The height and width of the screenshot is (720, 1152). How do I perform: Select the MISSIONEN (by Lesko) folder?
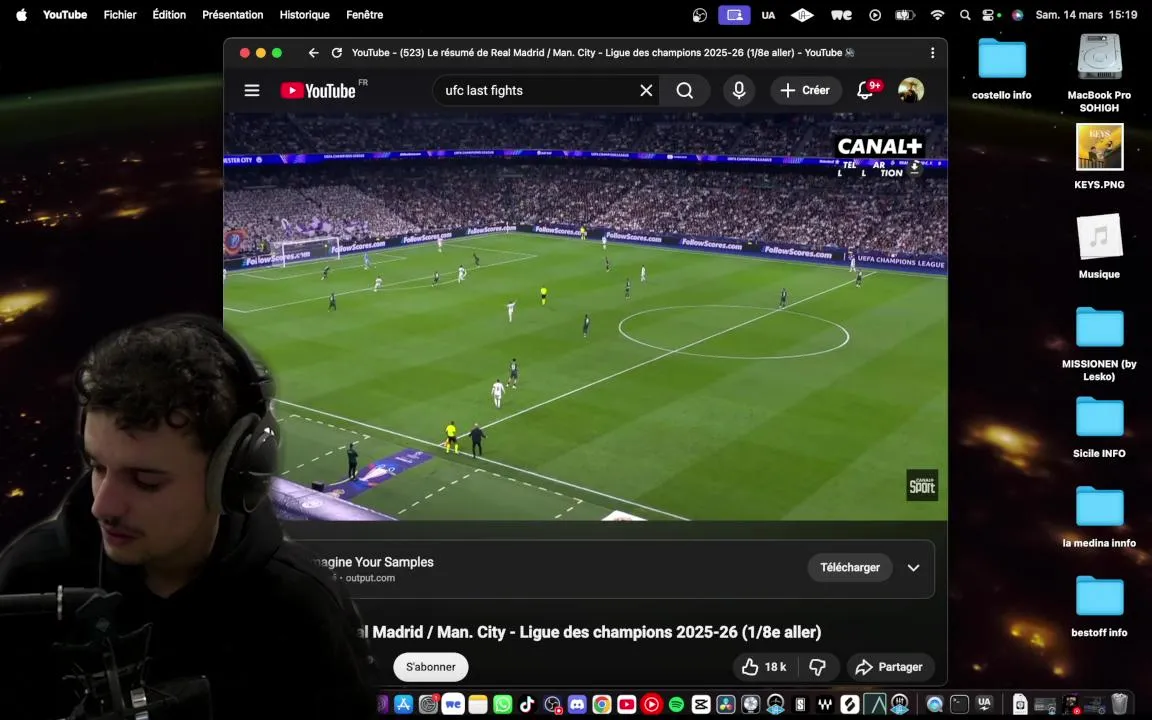1099,344
